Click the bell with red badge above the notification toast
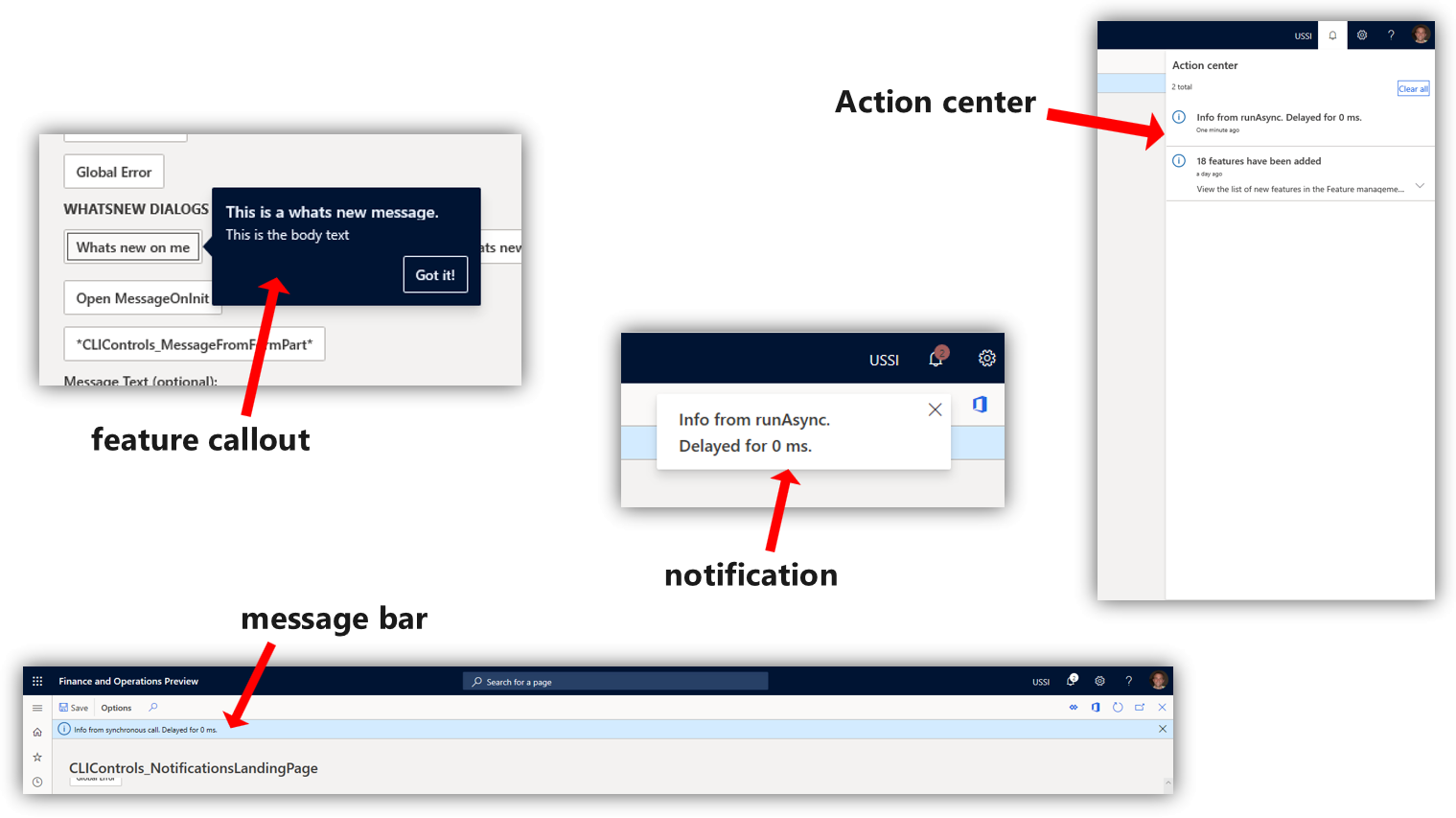 pos(936,358)
